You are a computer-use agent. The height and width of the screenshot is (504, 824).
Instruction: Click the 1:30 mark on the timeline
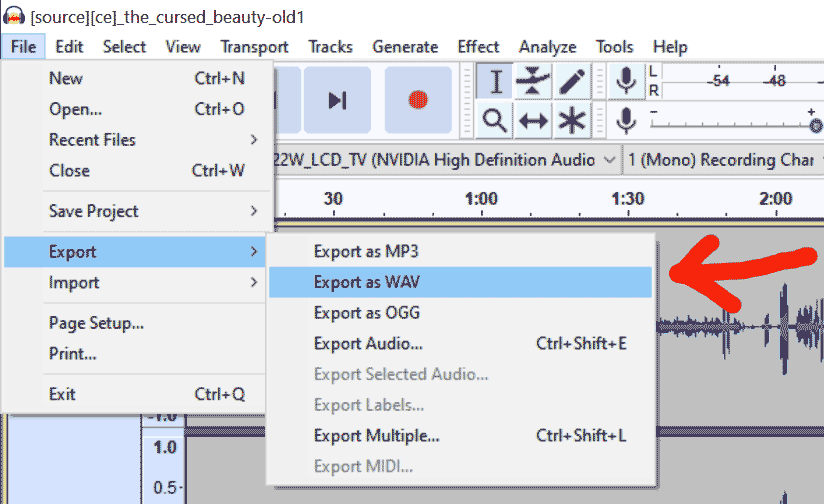[628, 199]
